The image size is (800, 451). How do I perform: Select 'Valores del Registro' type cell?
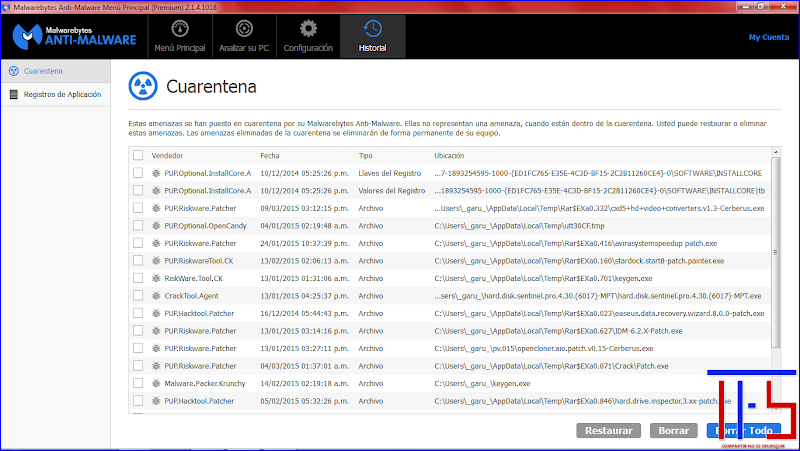[391, 191]
